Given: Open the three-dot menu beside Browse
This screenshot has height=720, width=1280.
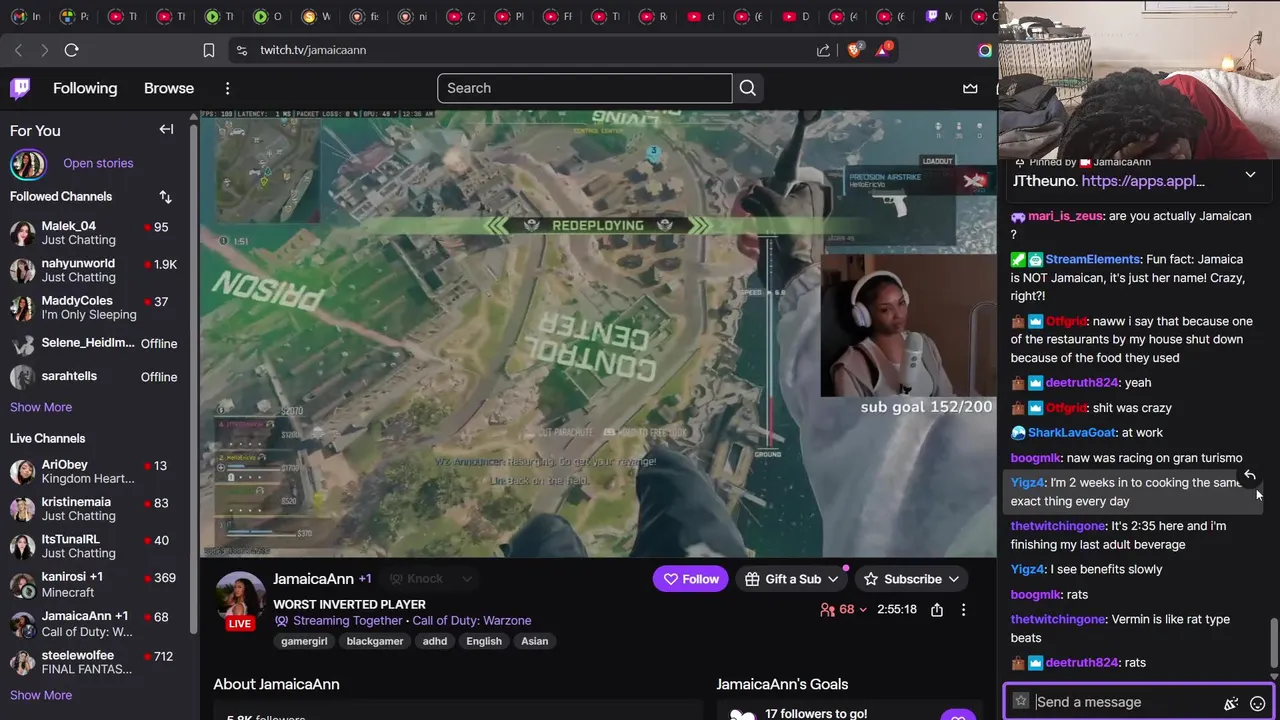Looking at the screenshot, I should [227, 88].
